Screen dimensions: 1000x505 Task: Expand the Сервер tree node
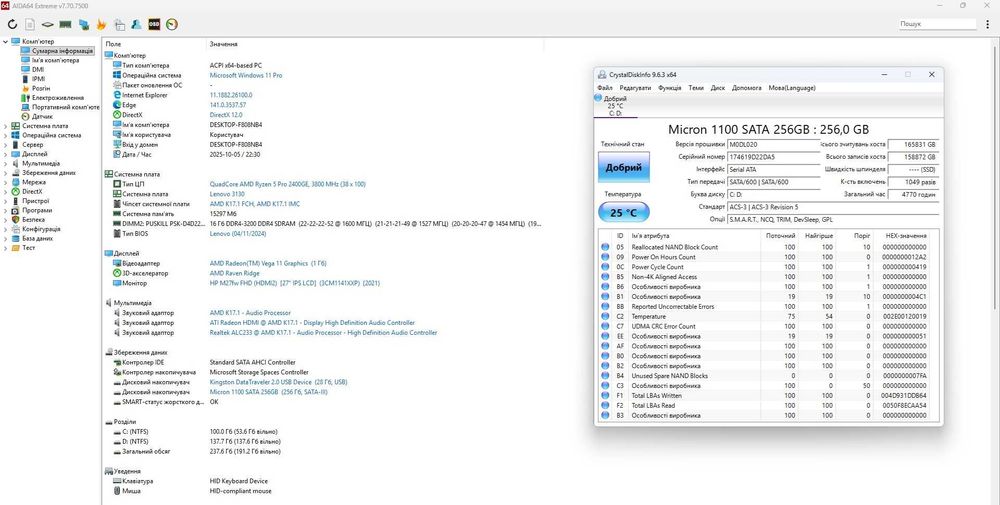tap(6, 145)
